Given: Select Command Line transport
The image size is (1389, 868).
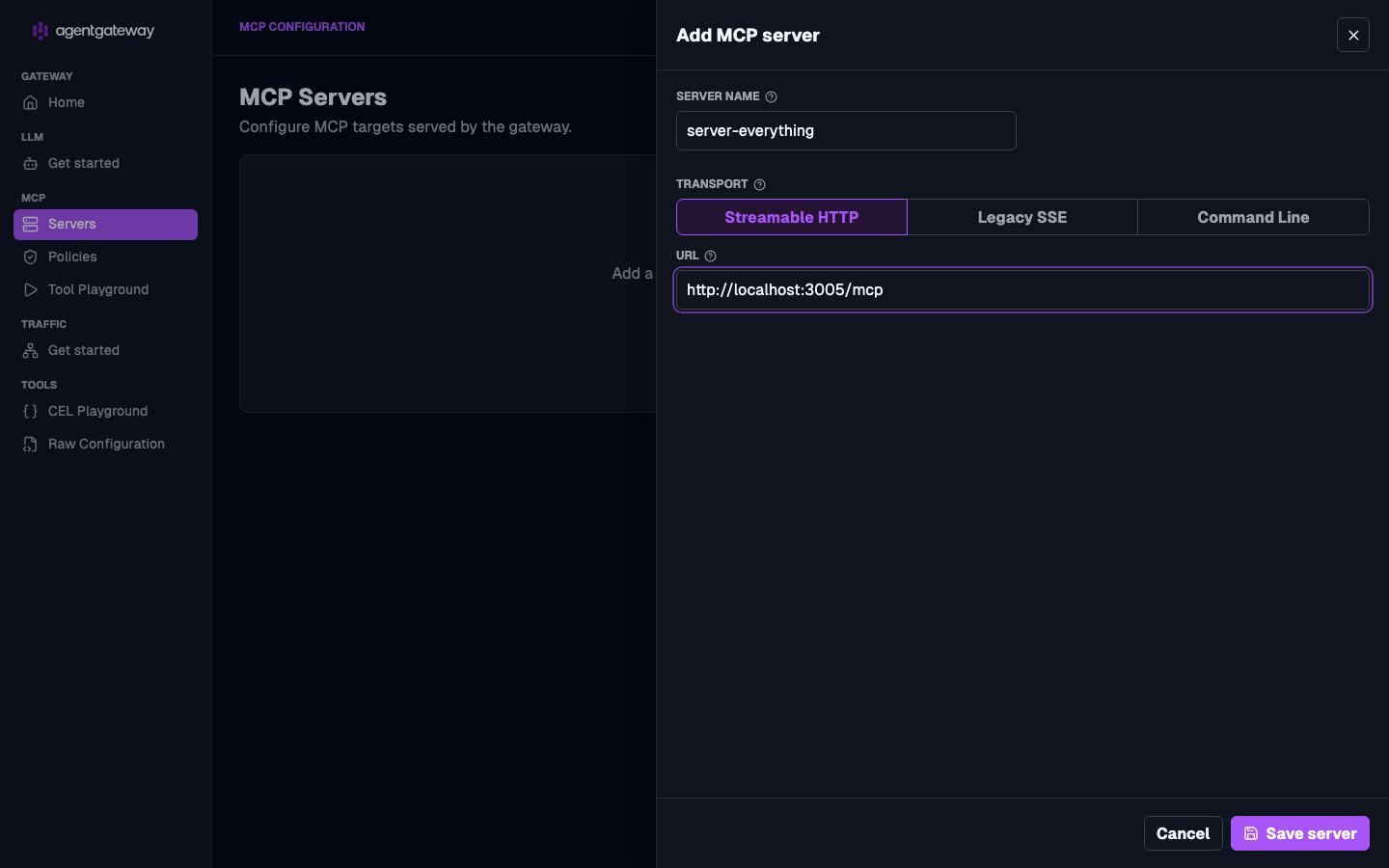Looking at the screenshot, I should [1253, 217].
